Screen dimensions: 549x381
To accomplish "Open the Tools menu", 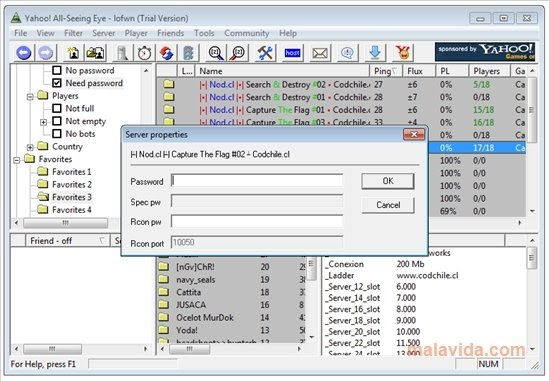I will (204, 33).
